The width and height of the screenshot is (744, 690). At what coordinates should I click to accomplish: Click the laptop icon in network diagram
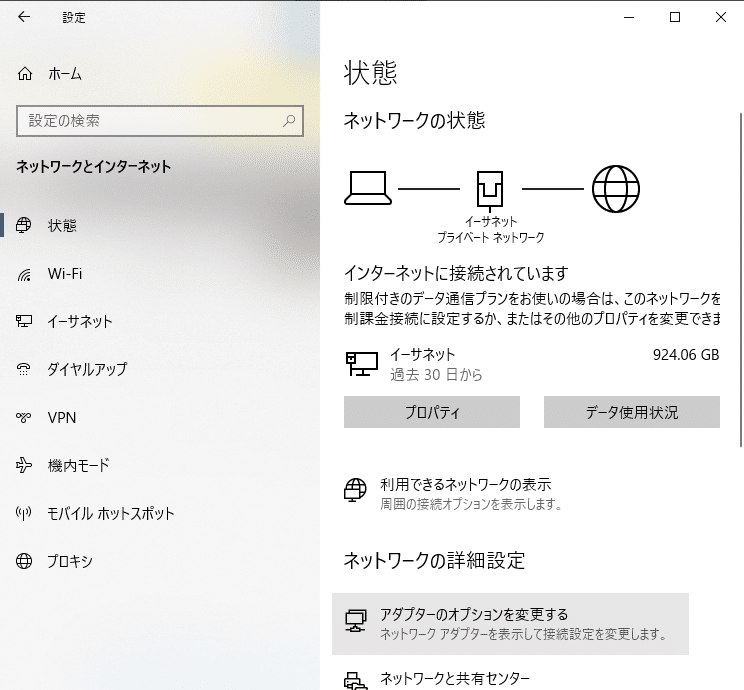(368, 188)
